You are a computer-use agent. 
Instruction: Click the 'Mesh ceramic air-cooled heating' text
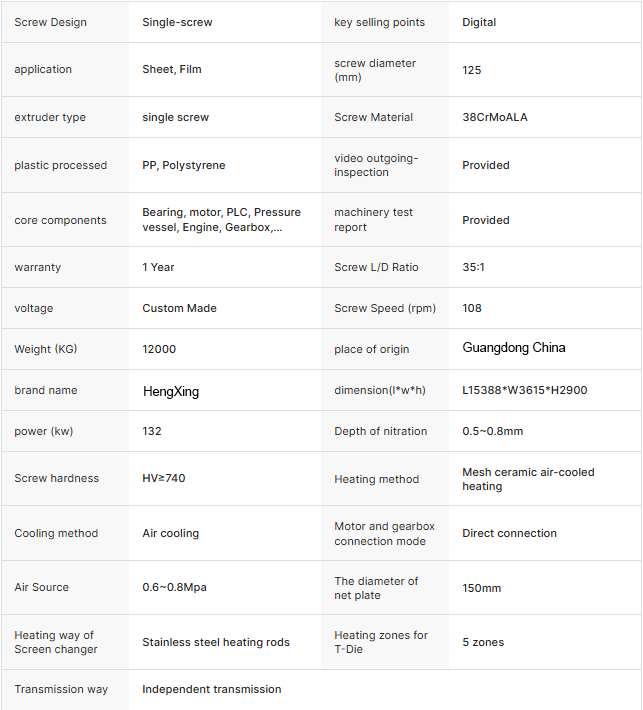coord(528,479)
